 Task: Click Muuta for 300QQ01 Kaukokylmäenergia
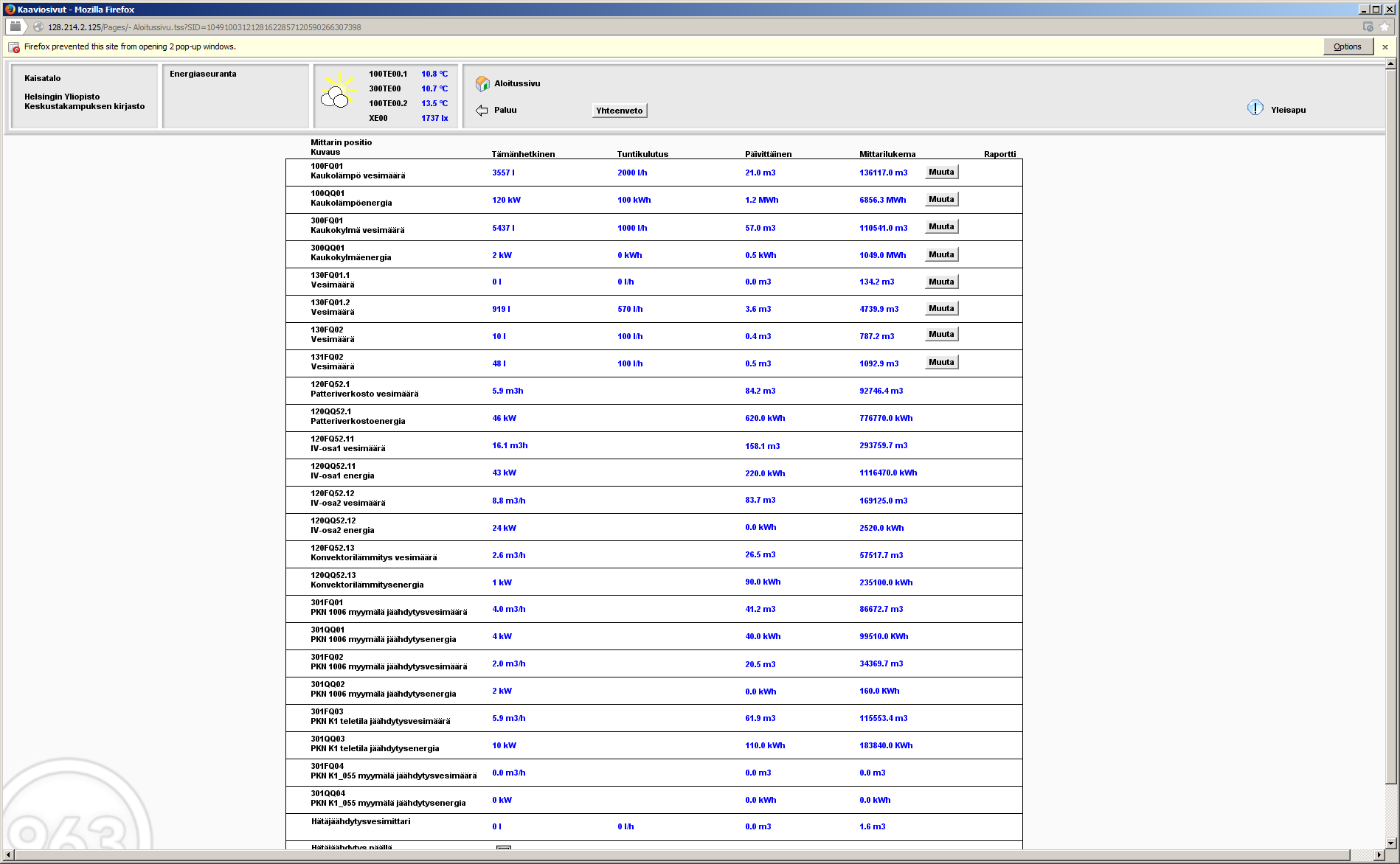click(941, 254)
